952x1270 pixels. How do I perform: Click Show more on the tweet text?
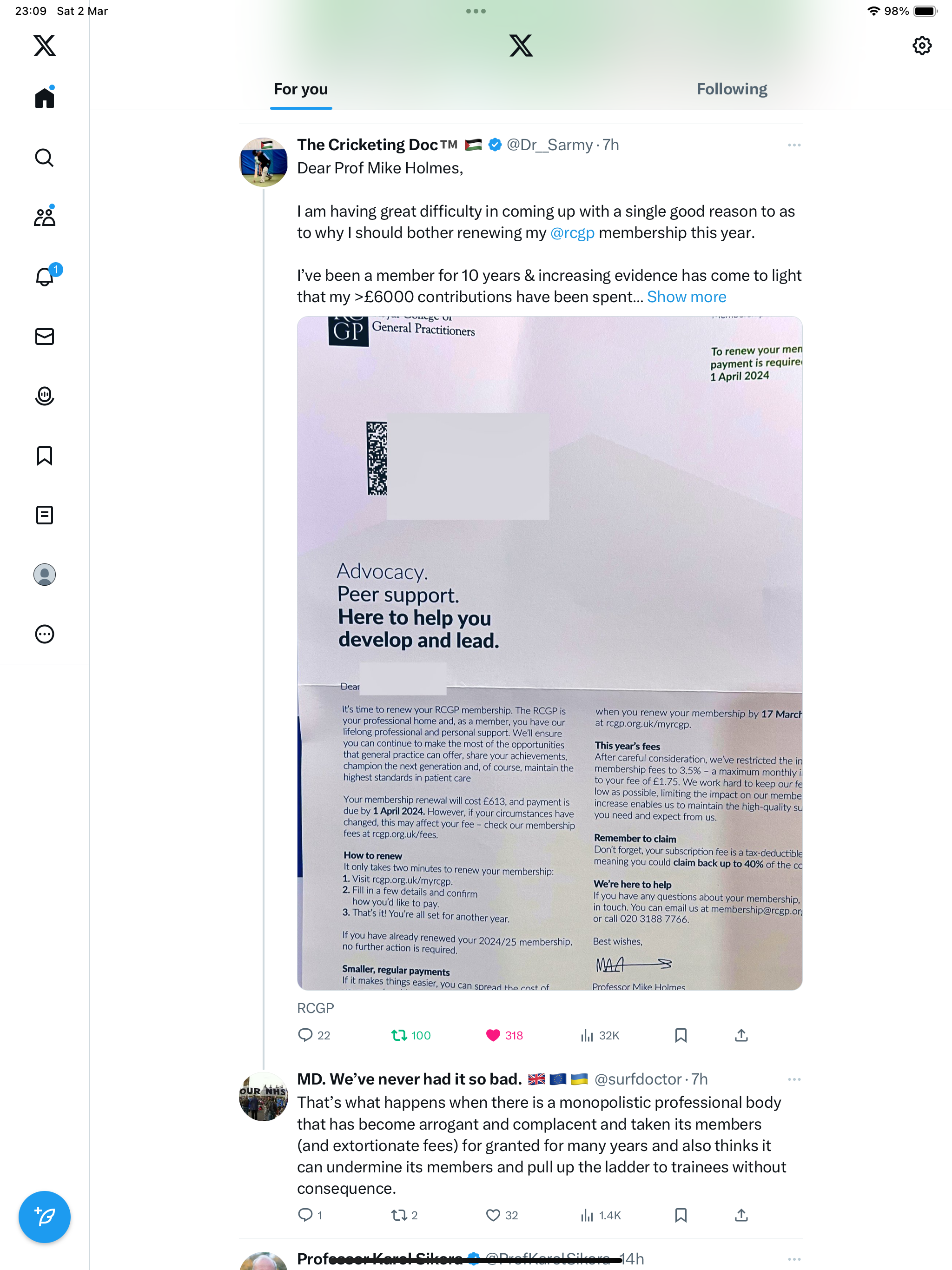tap(686, 297)
